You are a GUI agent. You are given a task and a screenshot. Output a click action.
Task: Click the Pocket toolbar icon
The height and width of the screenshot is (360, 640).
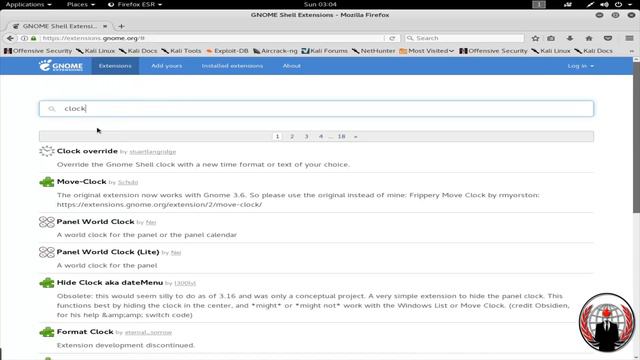608,38
